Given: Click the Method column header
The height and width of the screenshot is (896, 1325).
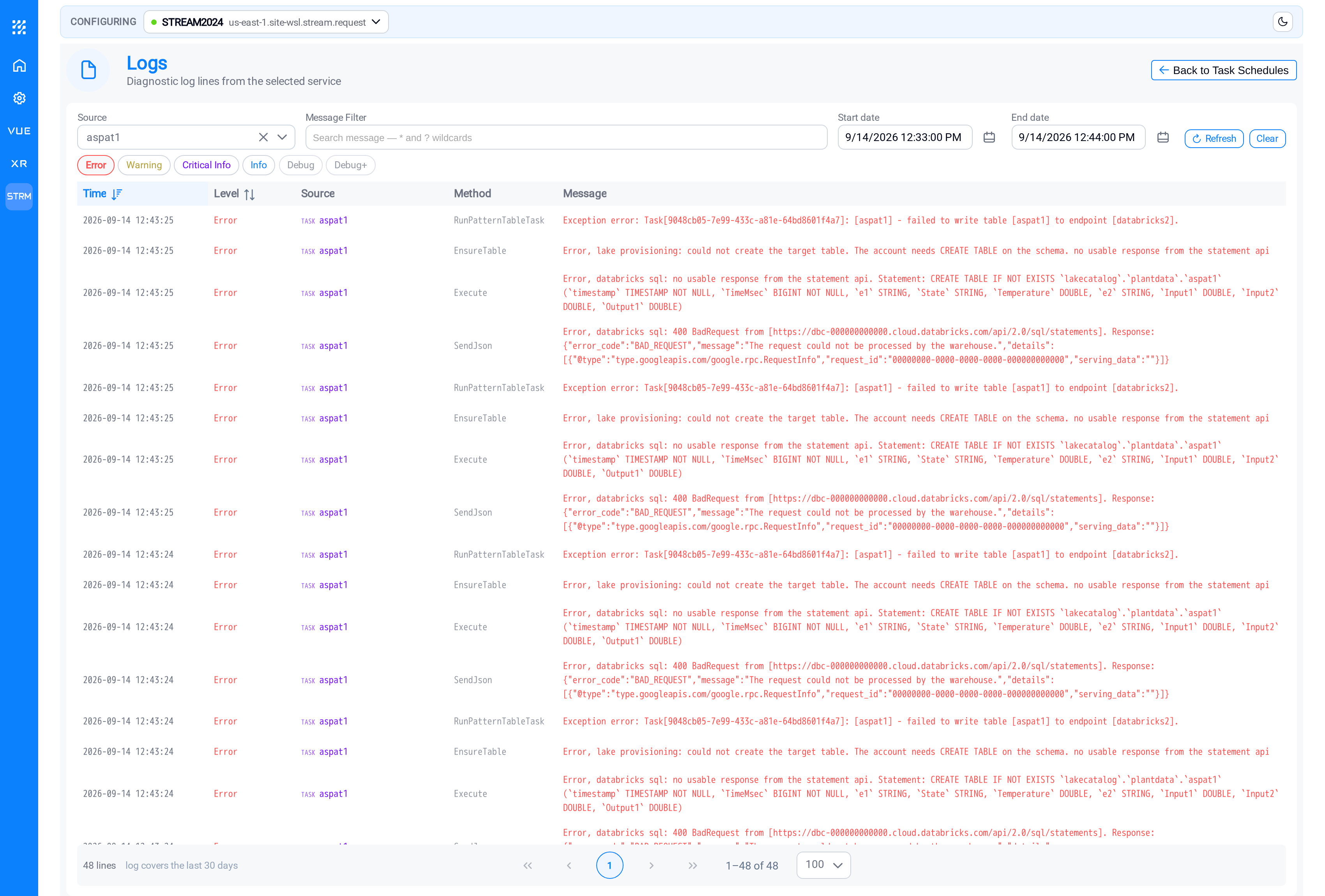Looking at the screenshot, I should point(472,194).
